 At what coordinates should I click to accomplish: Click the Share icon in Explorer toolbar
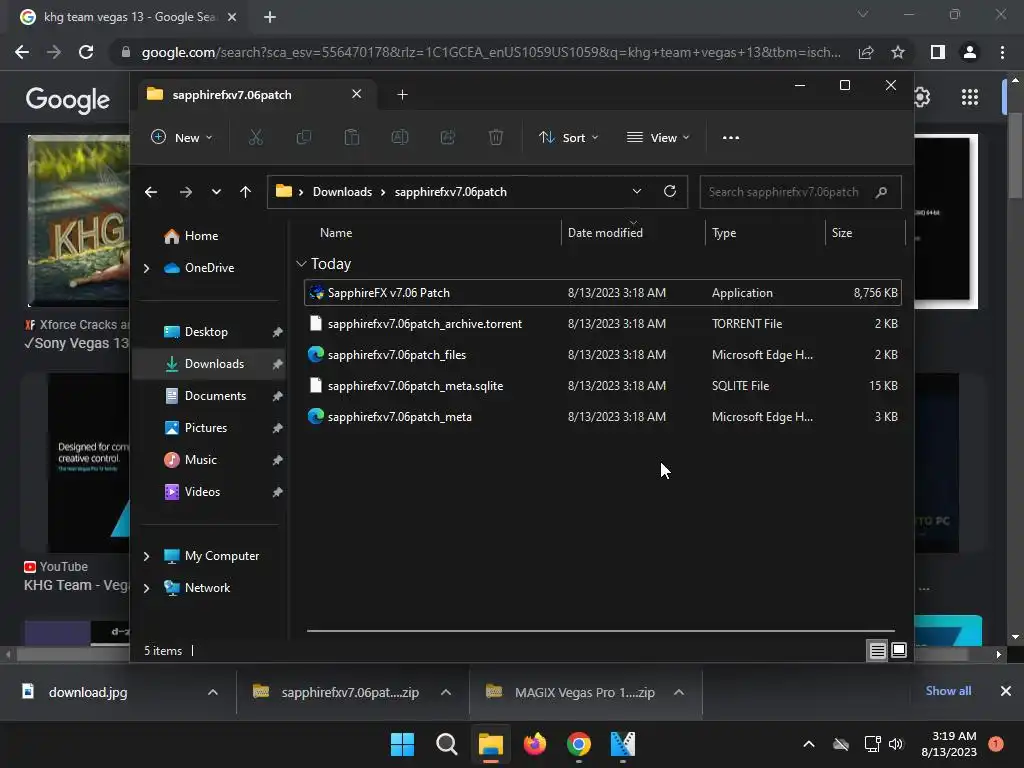click(x=448, y=137)
